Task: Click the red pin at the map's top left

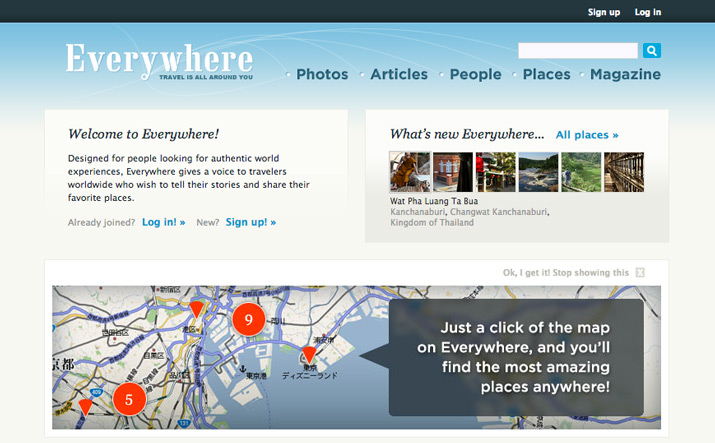Action: point(197,309)
